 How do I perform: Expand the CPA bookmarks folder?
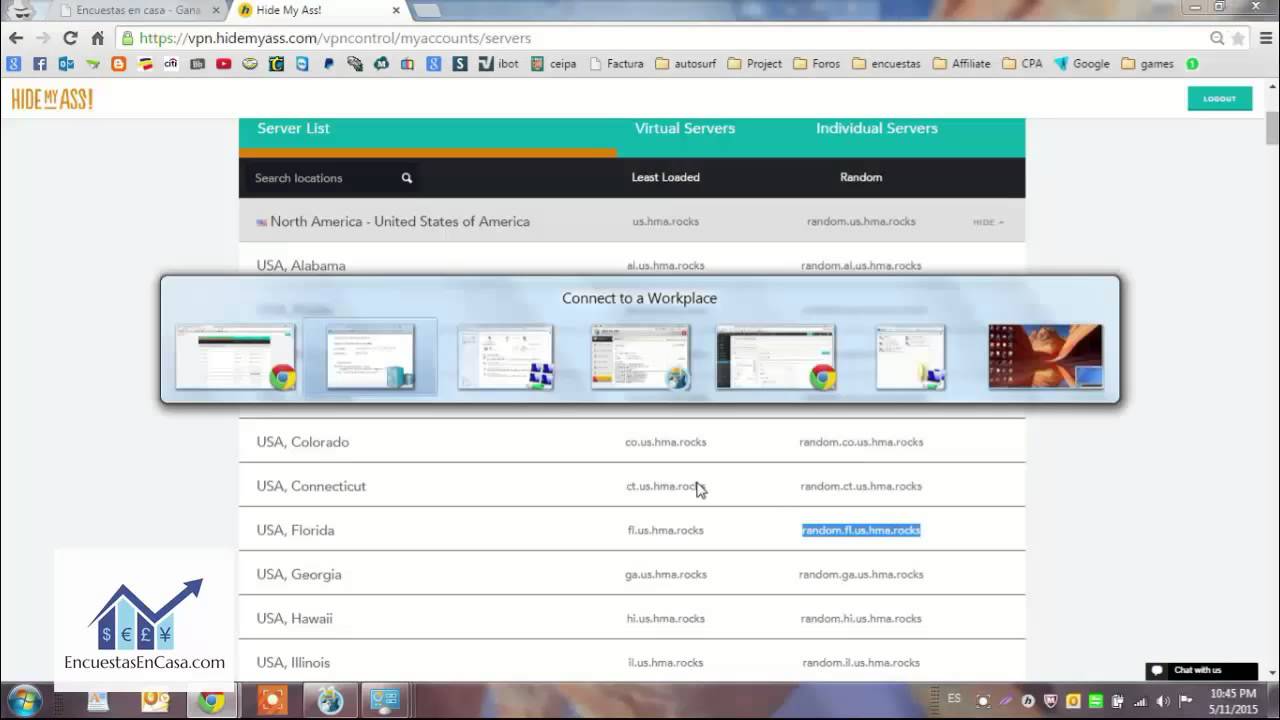1022,63
